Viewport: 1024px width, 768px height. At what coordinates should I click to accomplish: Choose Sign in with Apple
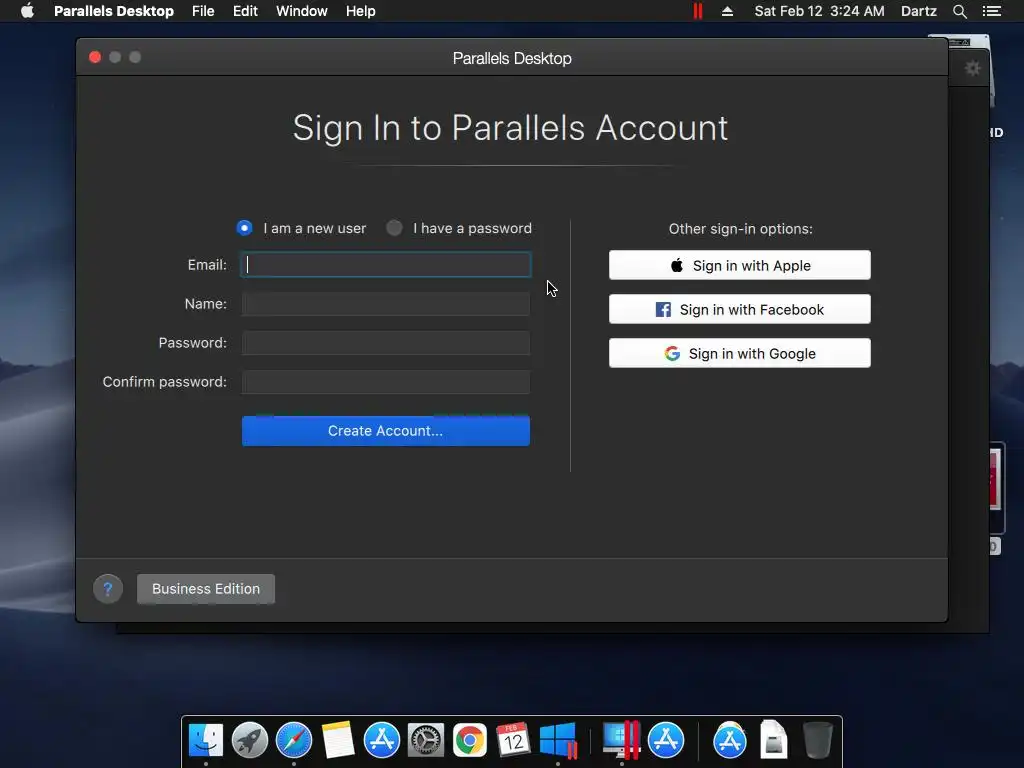(x=739, y=265)
